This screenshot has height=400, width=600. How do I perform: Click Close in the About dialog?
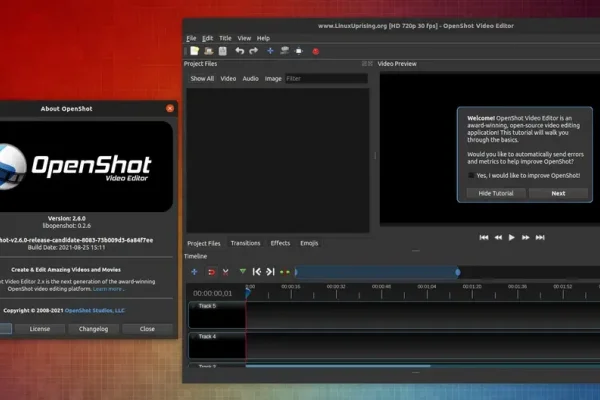pos(147,329)
